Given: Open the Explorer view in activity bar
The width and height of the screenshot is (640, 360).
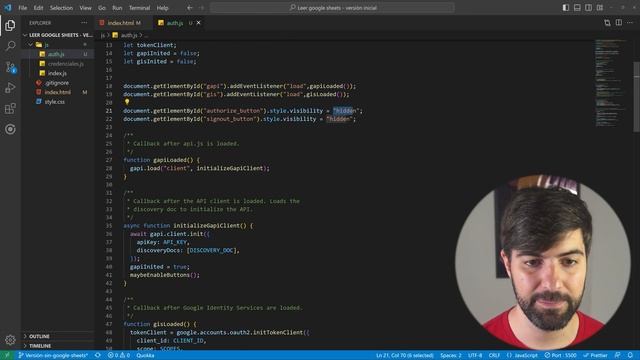Looking at the screenshot, I should 10,26.
